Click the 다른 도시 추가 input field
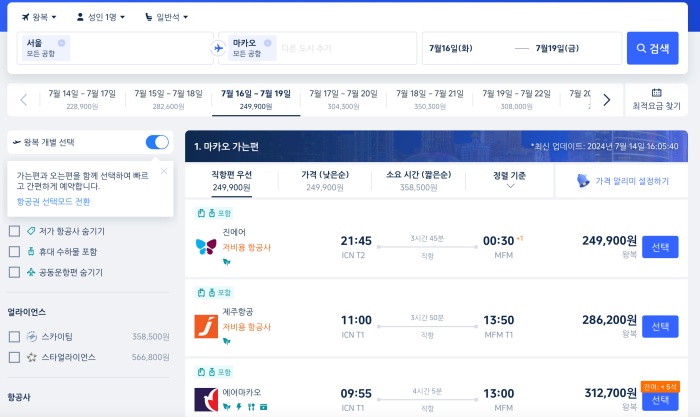This screenshot has width=700, height=417. (306, 48)
